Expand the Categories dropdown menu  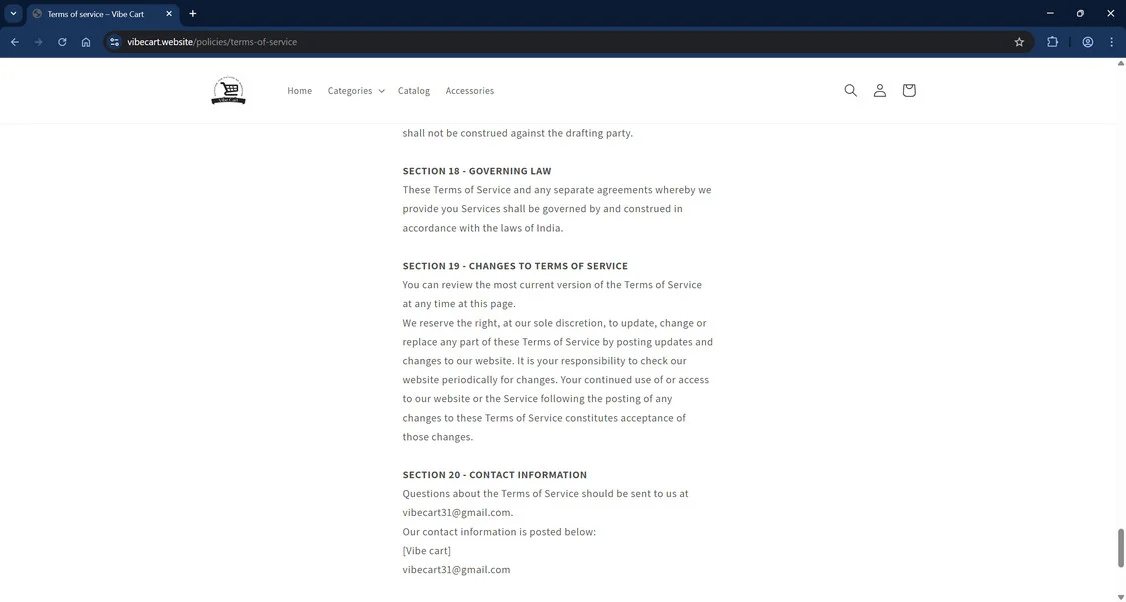[356, 91]
